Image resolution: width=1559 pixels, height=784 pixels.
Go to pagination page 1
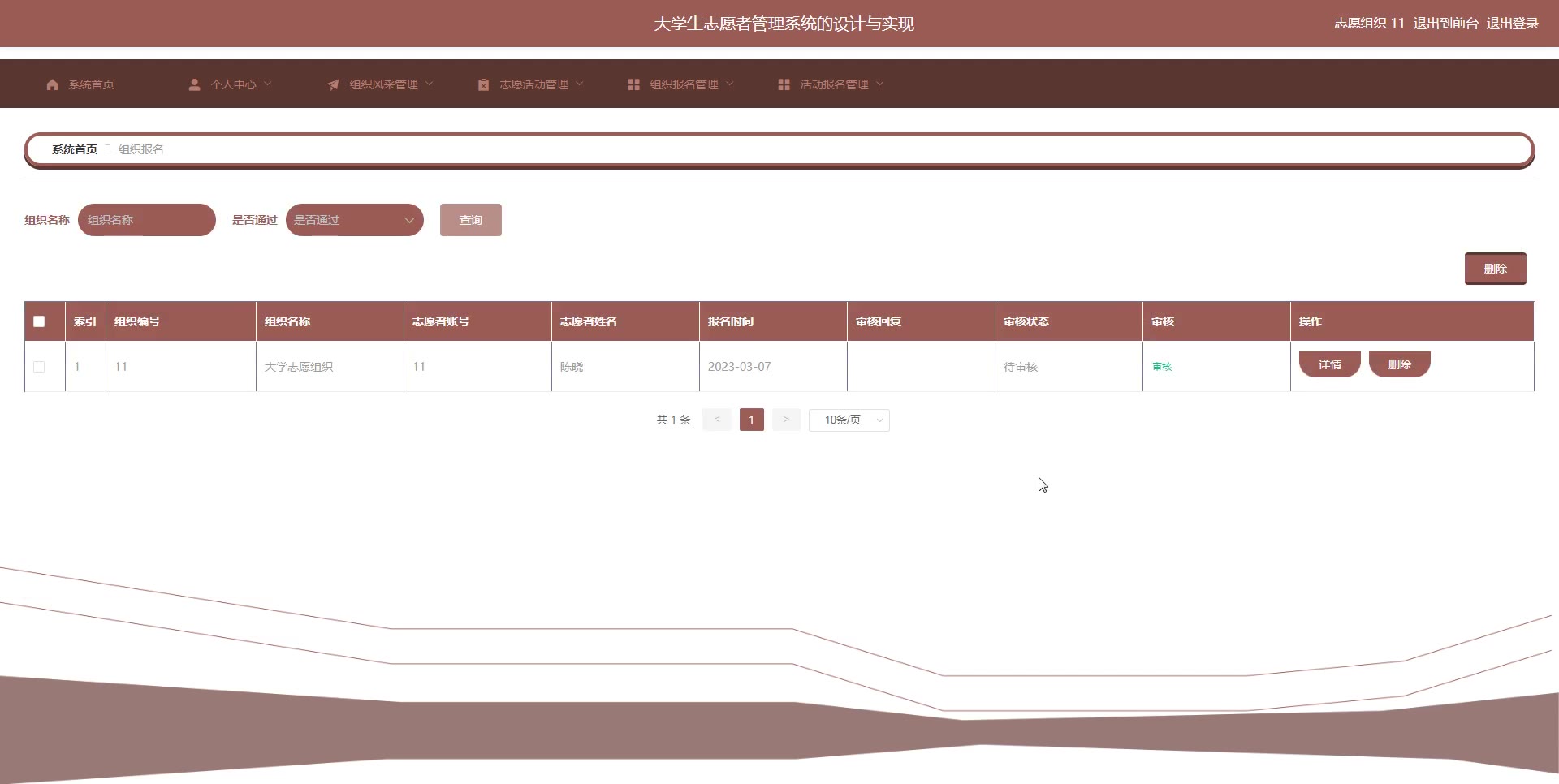pyautogui.click(x=752, y=420)
